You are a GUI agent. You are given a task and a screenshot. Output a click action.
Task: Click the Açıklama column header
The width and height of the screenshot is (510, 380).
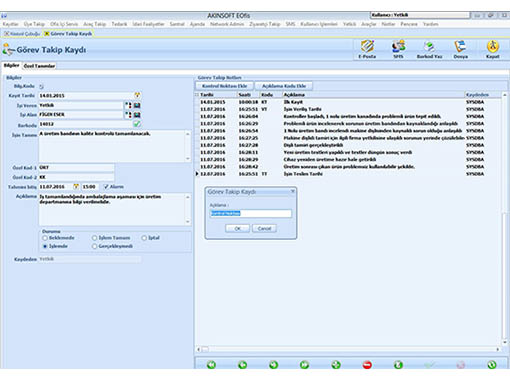(373, 95)
